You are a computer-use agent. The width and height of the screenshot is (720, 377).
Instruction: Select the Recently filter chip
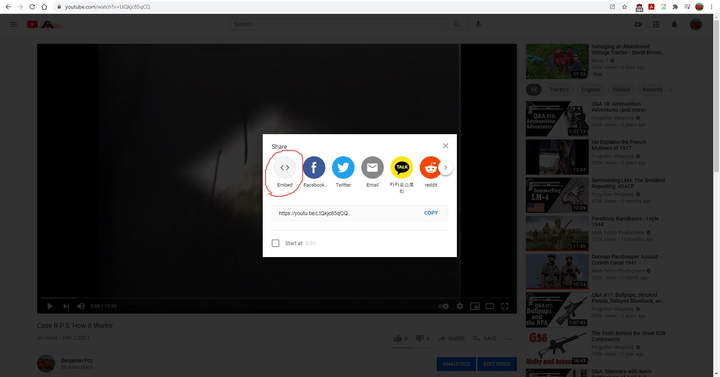coord(652,90)
